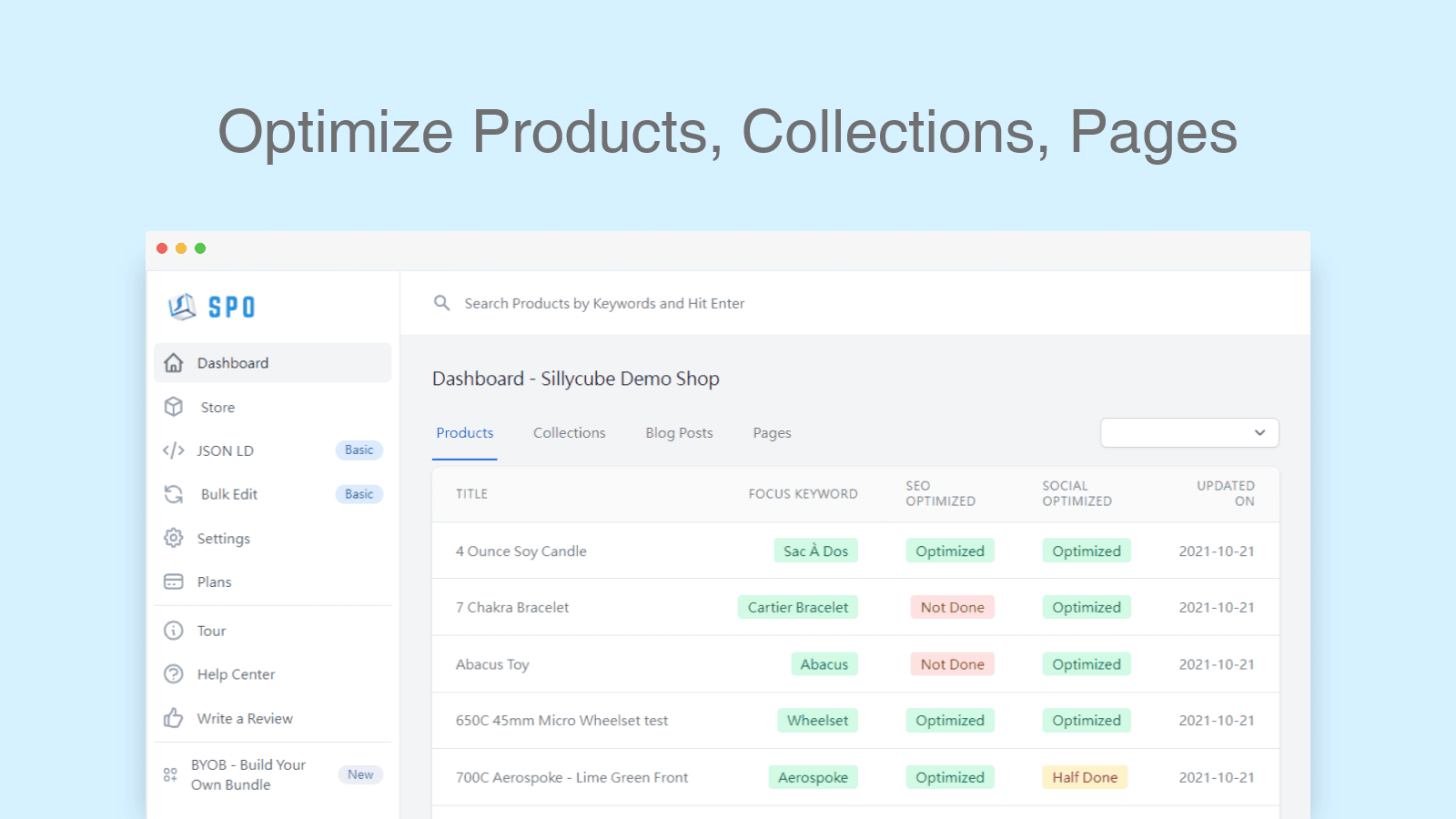
Task: Switch to the Collections tab
Action: [569, 432]
